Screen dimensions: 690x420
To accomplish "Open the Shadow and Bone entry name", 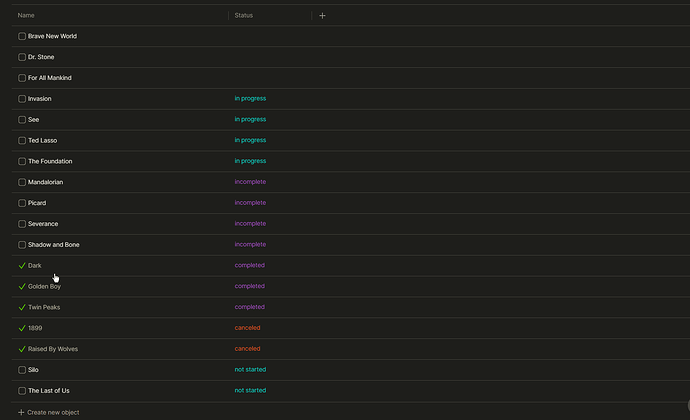I will click(54, 245).
